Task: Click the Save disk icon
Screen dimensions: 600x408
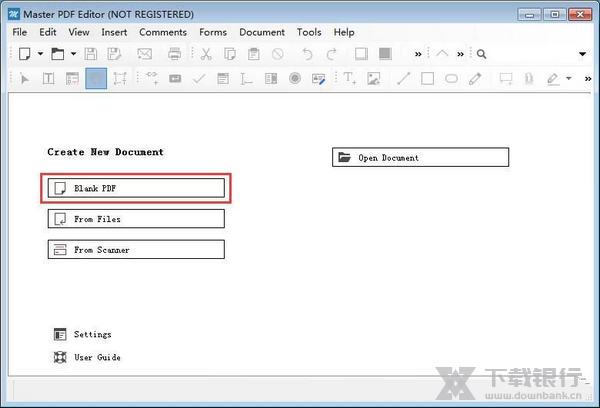Action: point(90,54)
